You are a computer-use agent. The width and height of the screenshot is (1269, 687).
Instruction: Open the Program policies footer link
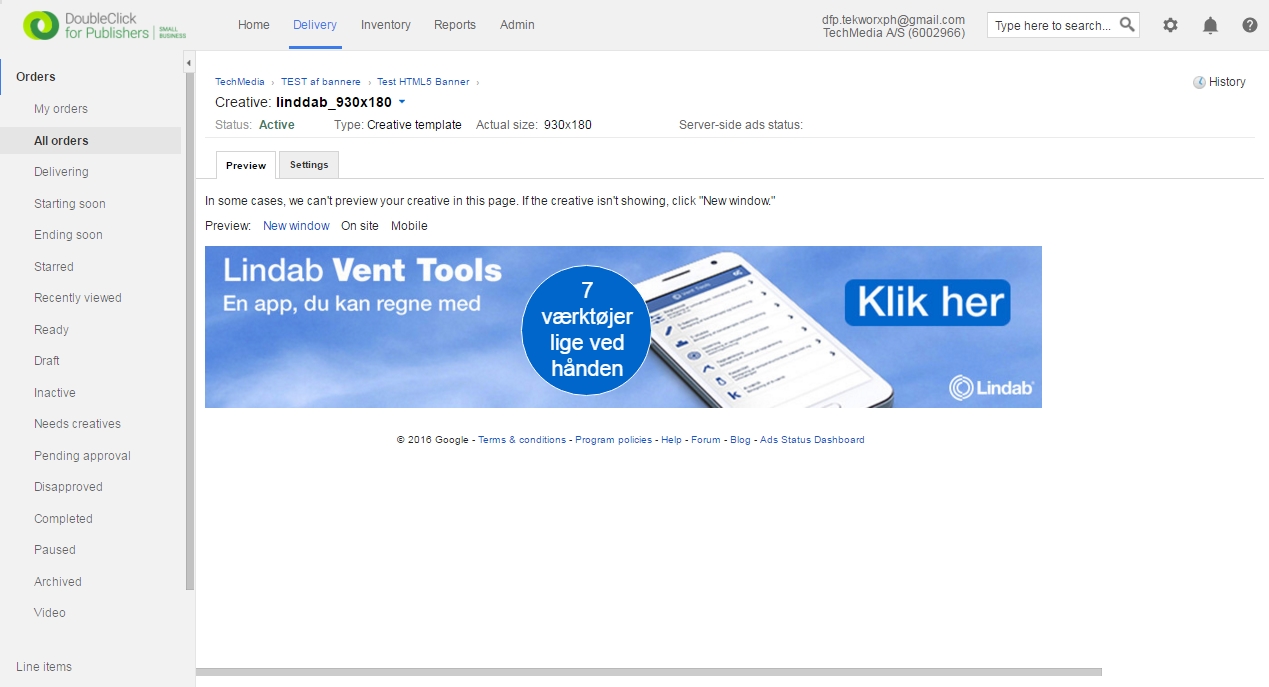(613, 440)
